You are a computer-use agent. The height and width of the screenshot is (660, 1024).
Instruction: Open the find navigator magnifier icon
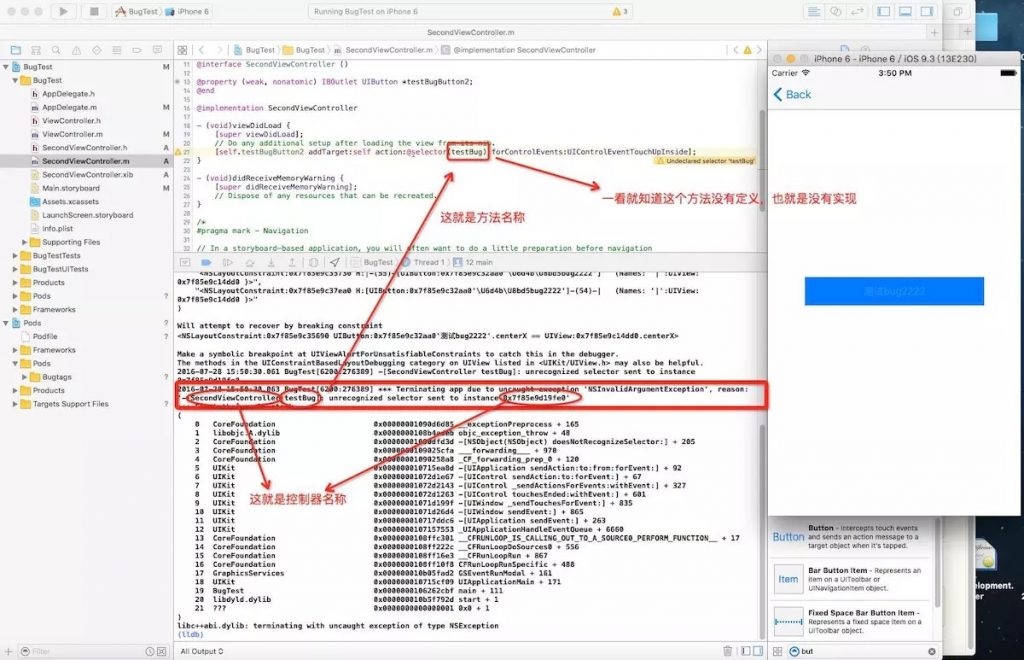(56, 50)
